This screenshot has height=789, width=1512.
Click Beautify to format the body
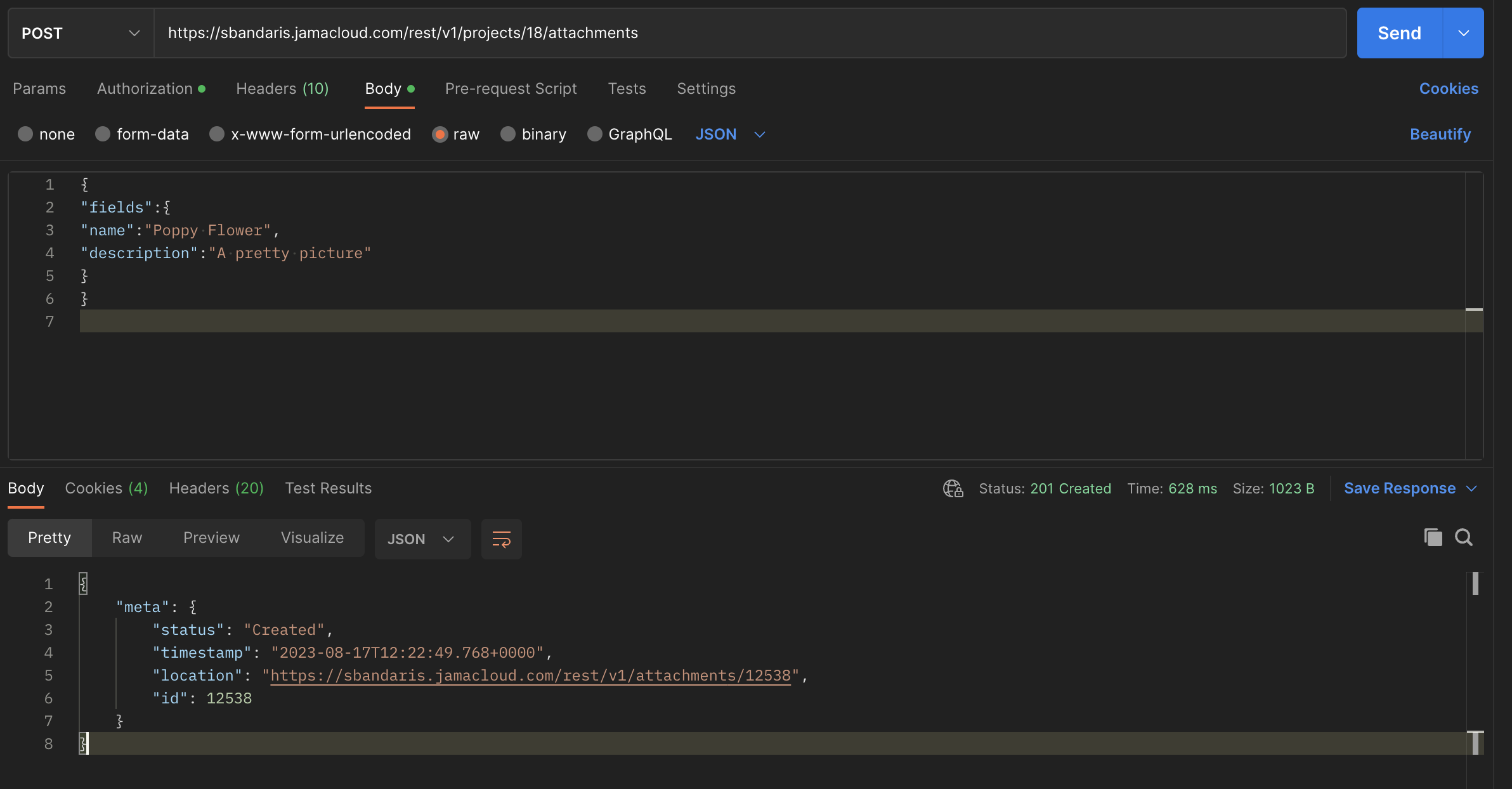(1440, 134)
